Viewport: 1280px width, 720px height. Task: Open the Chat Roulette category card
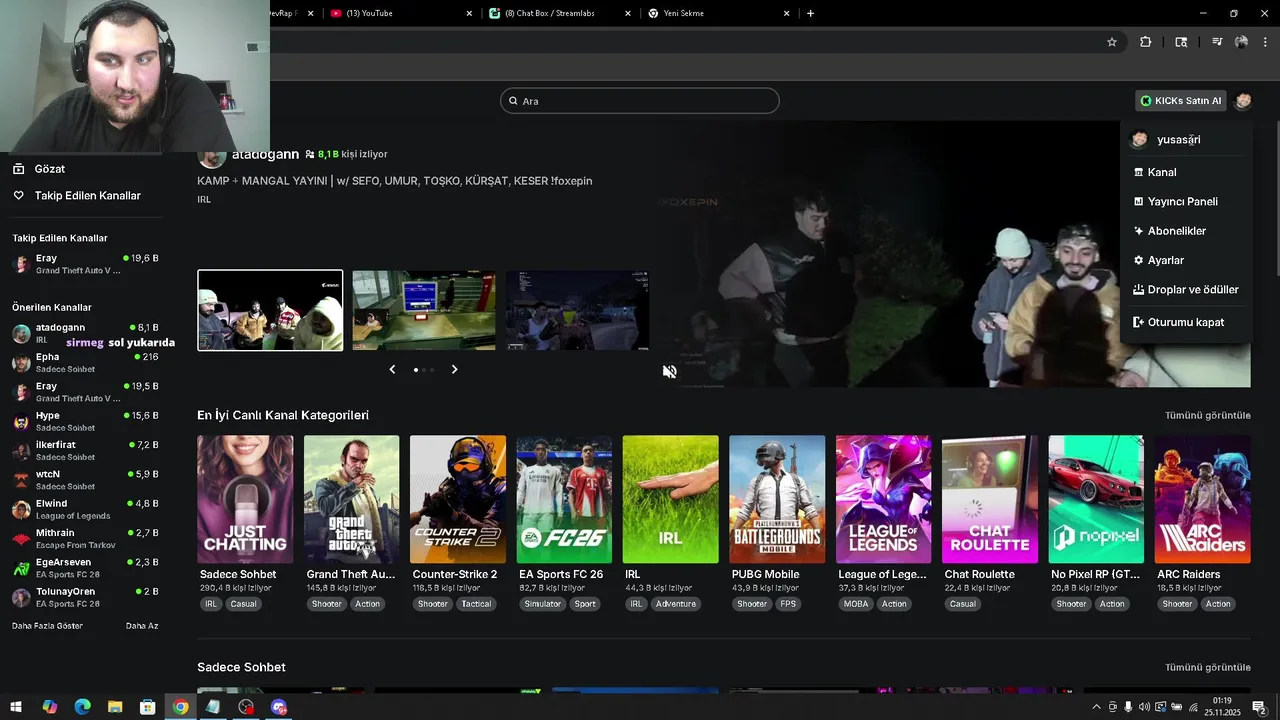pyautogui.click(x=990, y=499)
